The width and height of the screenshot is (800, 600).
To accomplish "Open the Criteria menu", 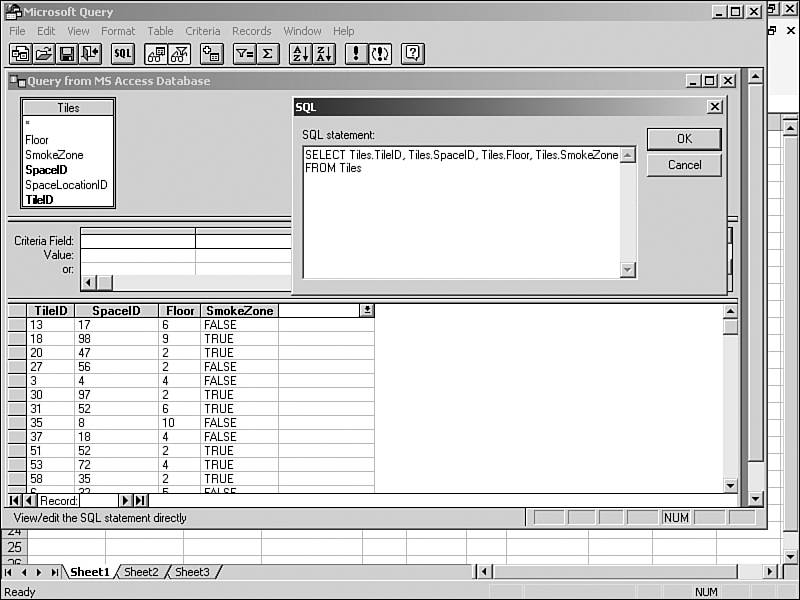I will pyautogui.click(x=203, y=31).
